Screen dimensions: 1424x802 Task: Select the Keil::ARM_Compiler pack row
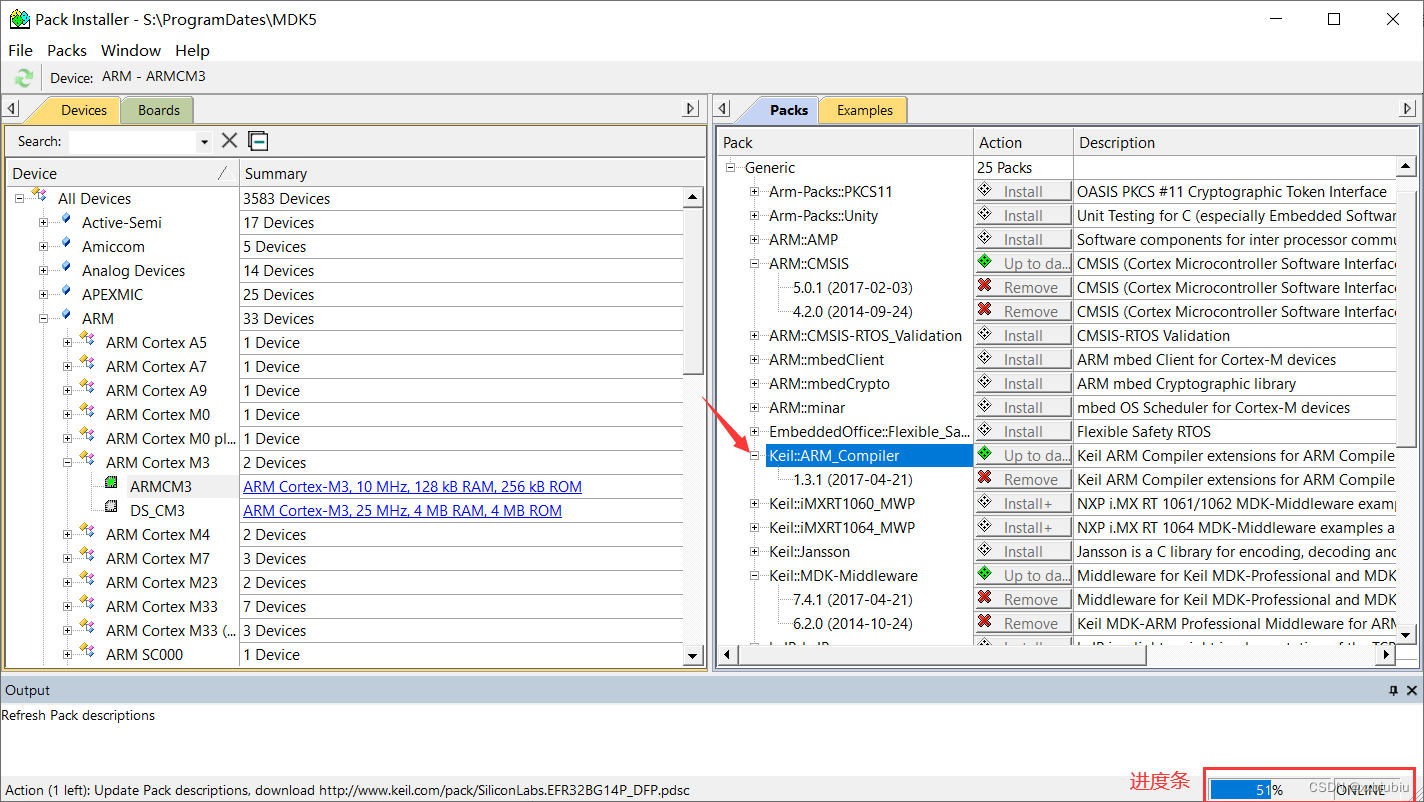pos(868,456)
